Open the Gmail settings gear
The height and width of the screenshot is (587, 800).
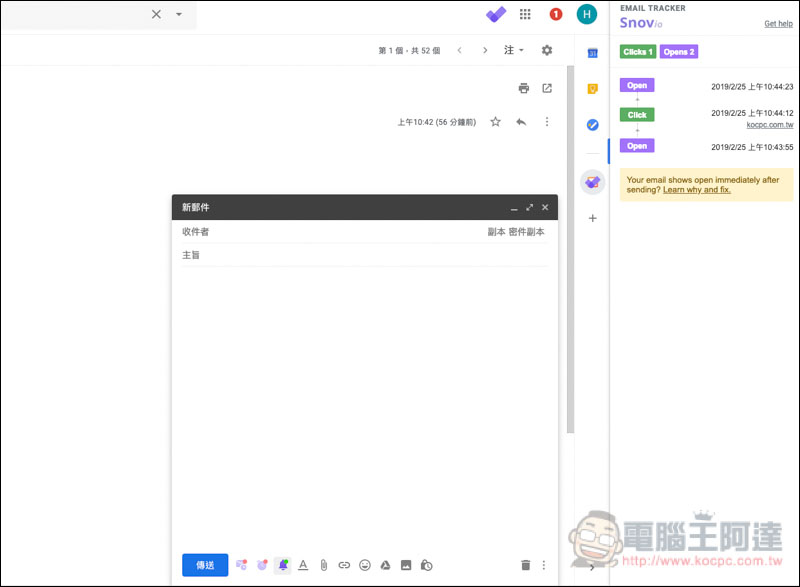coord(546,50)
